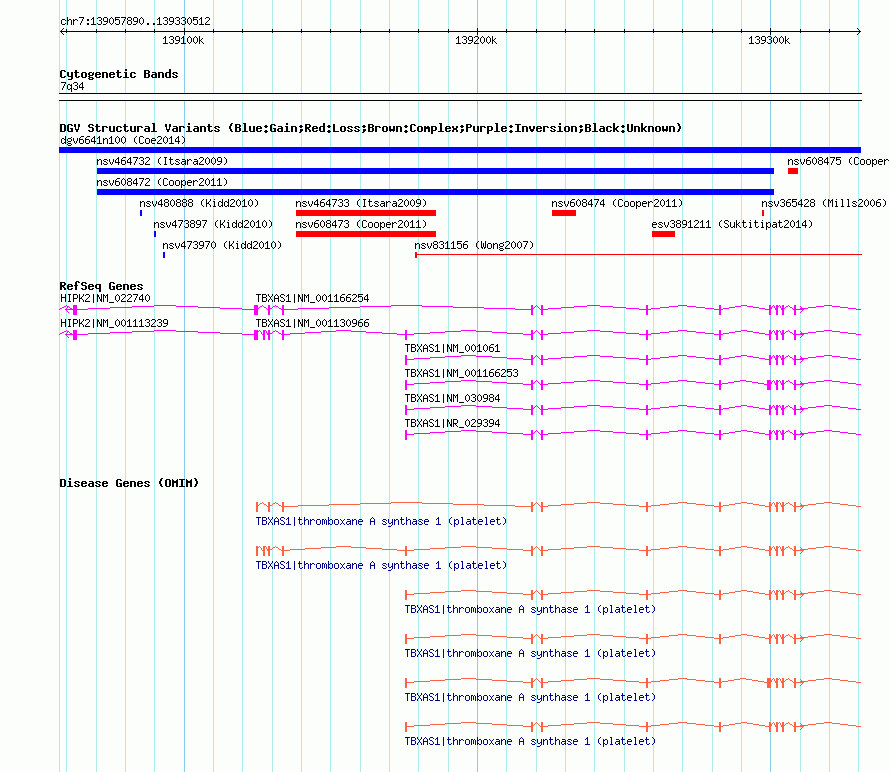Open the RefSeq Genes track heading
Screen dimensions: 890x772
101,286
